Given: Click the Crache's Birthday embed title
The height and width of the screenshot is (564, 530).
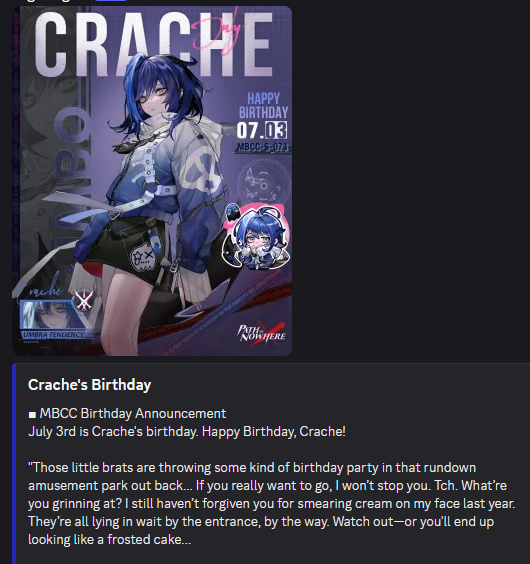Looking at the screenshot, I should point(90,385).
